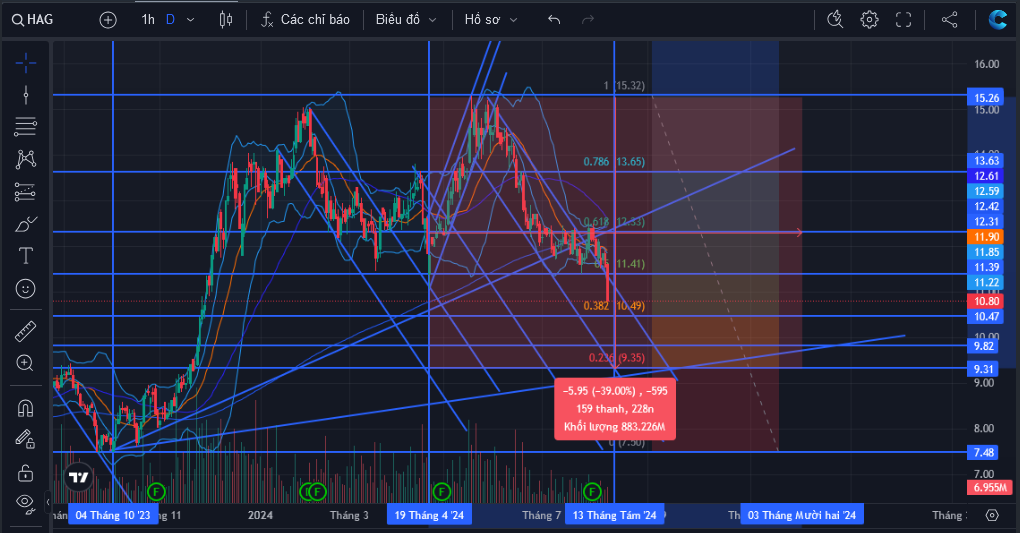
Task: Redo the last chart action
Action: point(588,20)
